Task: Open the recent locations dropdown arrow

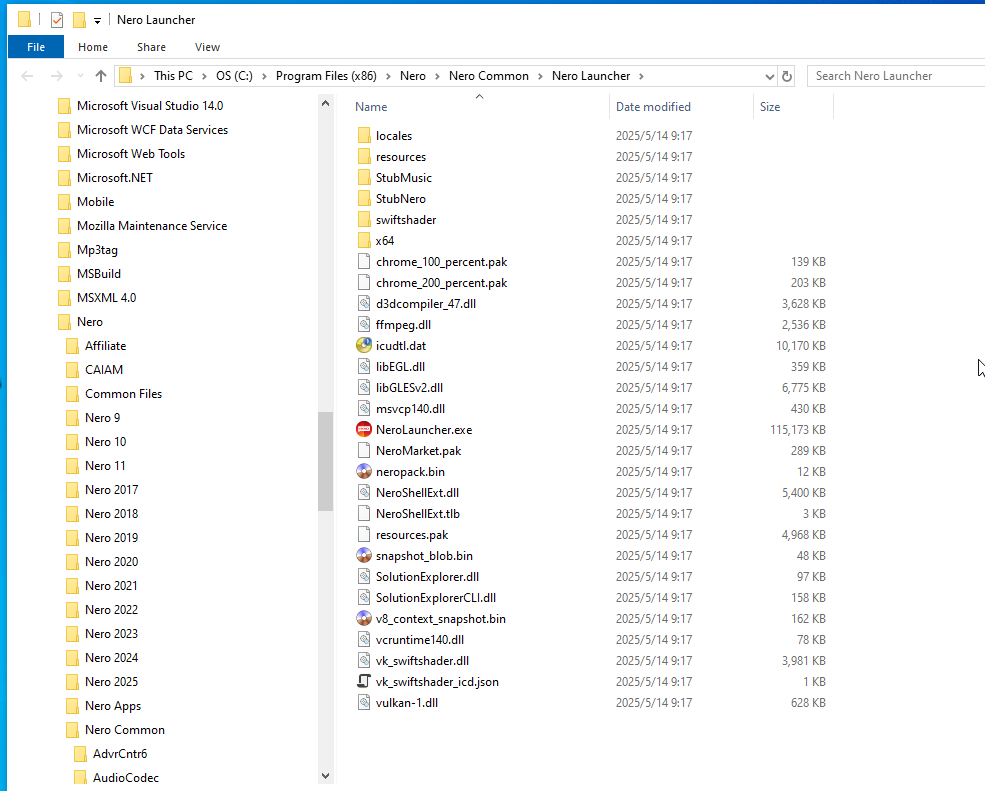Action: tap(80, 76)
